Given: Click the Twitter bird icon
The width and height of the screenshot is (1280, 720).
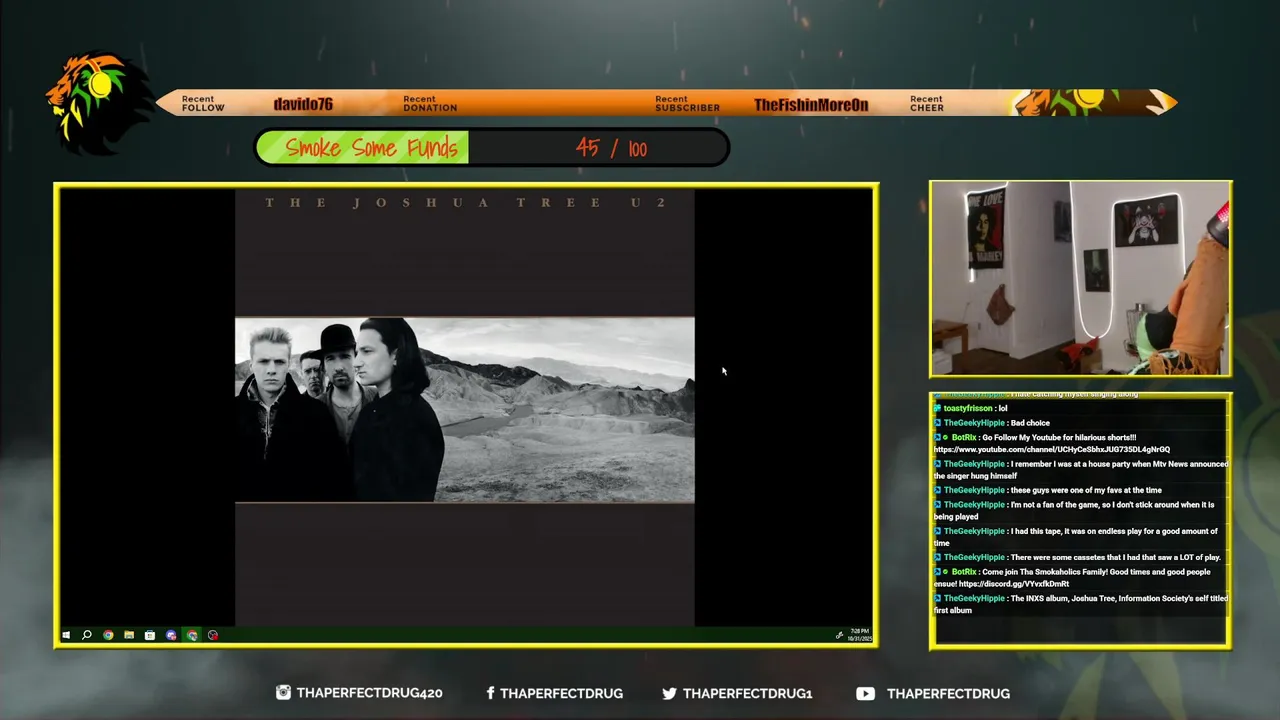Looking at the screenshot, I should click(x=669, y=693).
